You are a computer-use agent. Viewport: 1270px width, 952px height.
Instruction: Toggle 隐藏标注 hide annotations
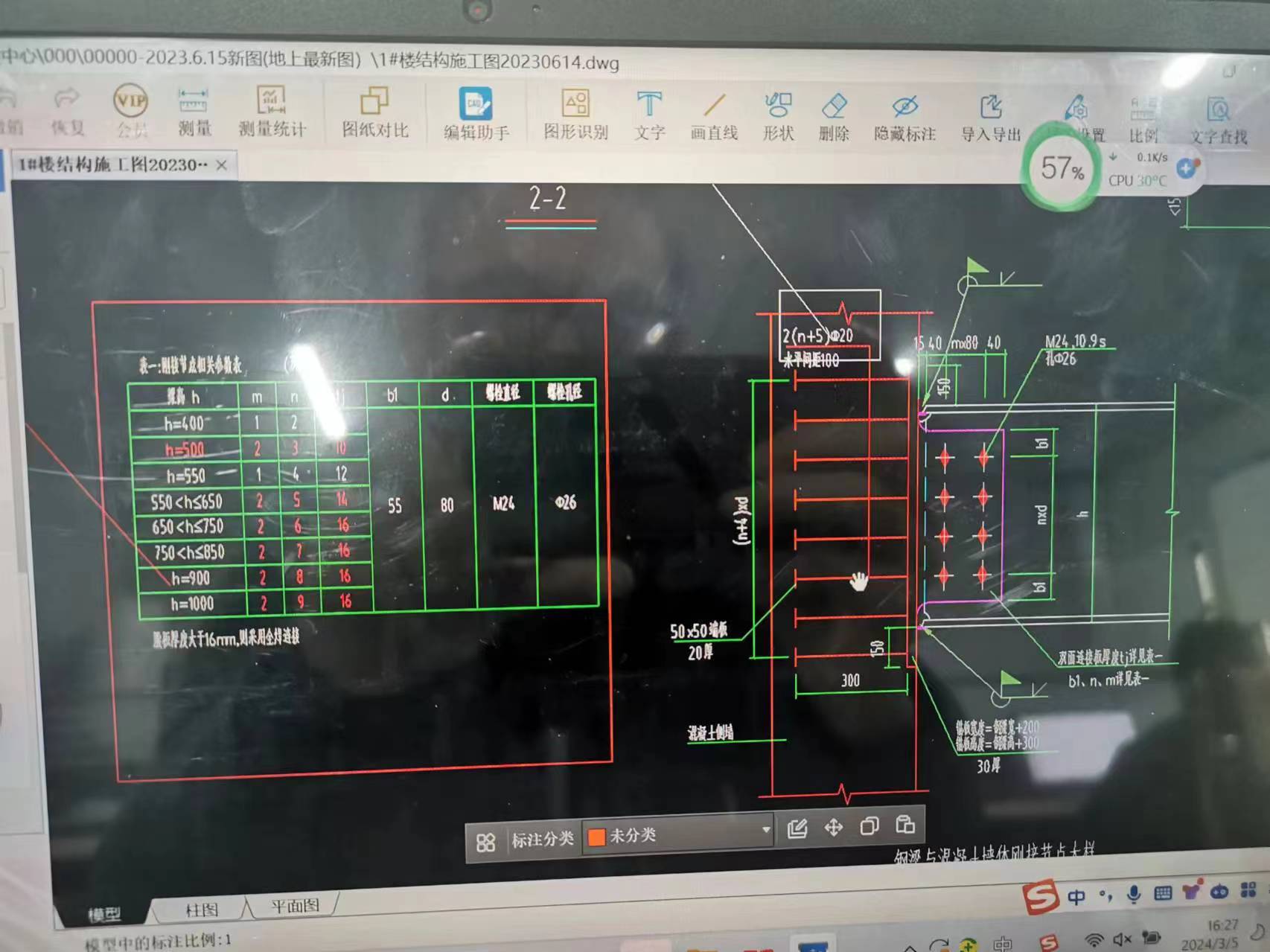tap(904, 118)
